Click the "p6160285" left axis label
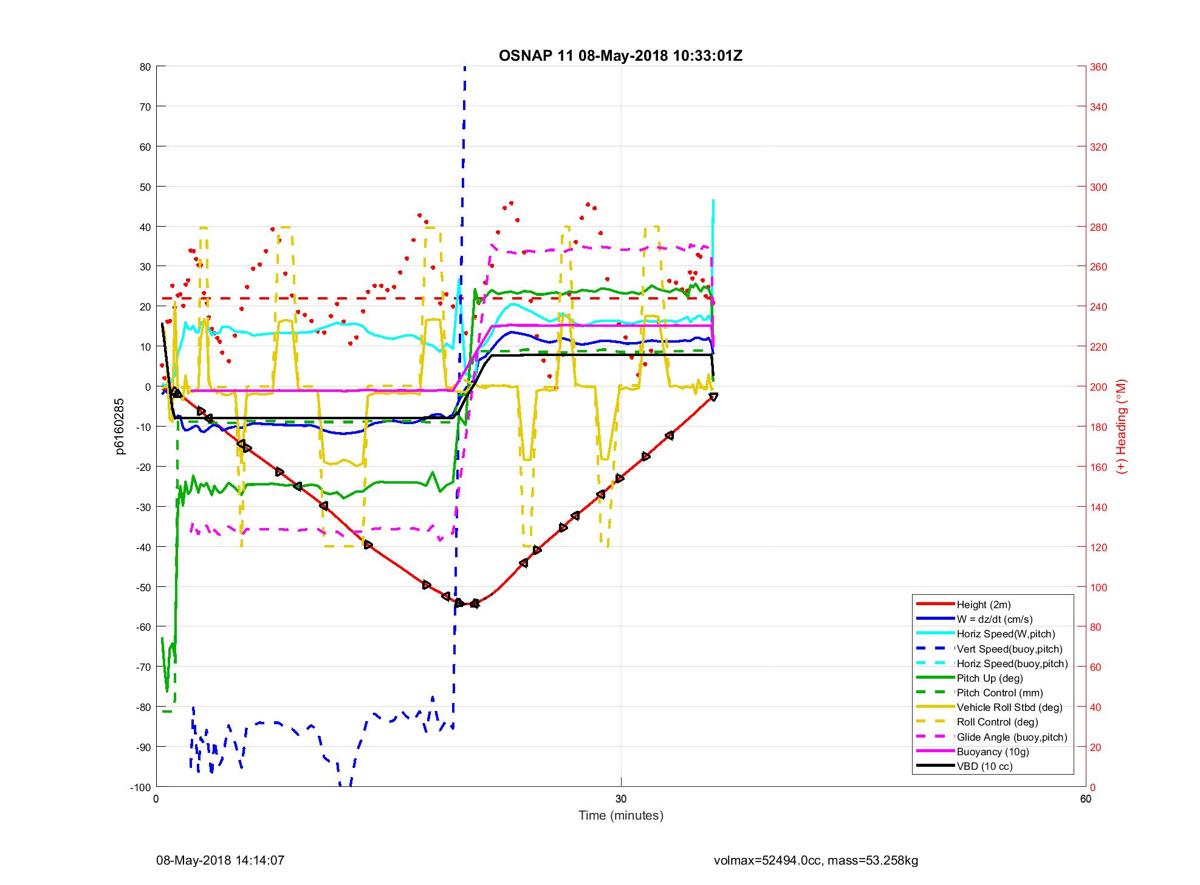The image size is (1200, 885). 119,427
